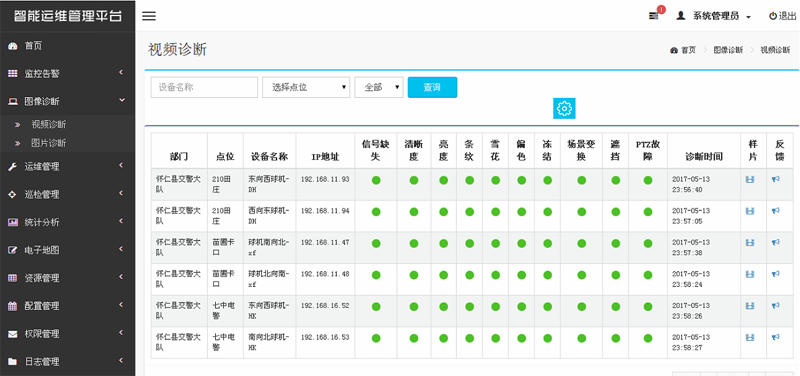Viewport: 800px width, 376px height.
Task: Click the 设备名称 input field
Action: pos(204,87)
